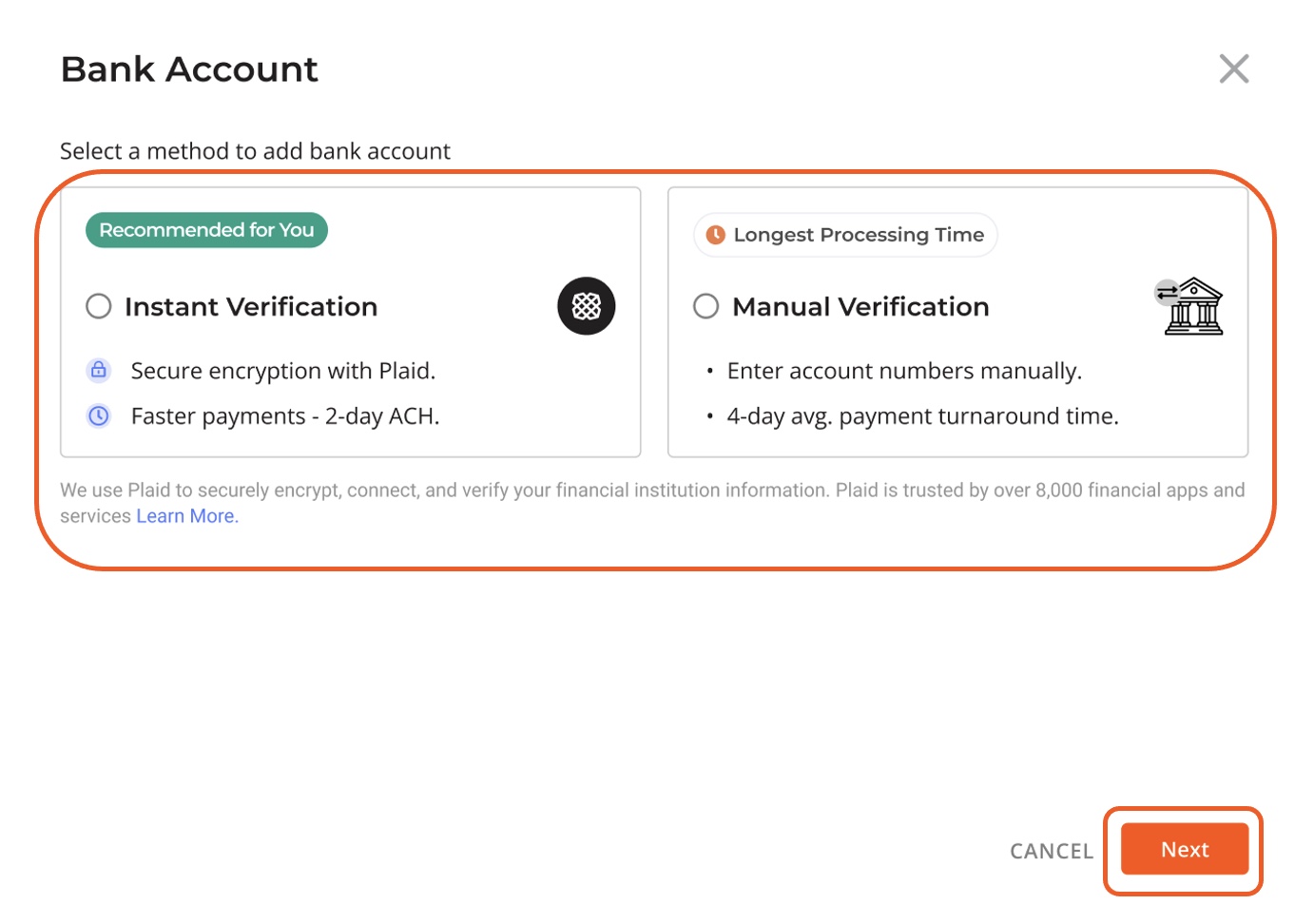Click the Plaid logo icon
The height and width of the screenshot is (924, 1314).
pyautogui.click(x=587, y=306)
